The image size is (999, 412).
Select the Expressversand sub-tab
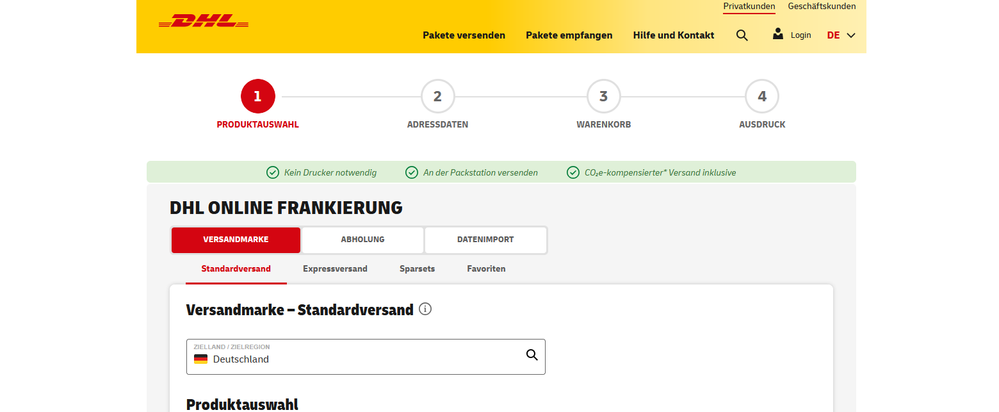click(x=335, y=269)
